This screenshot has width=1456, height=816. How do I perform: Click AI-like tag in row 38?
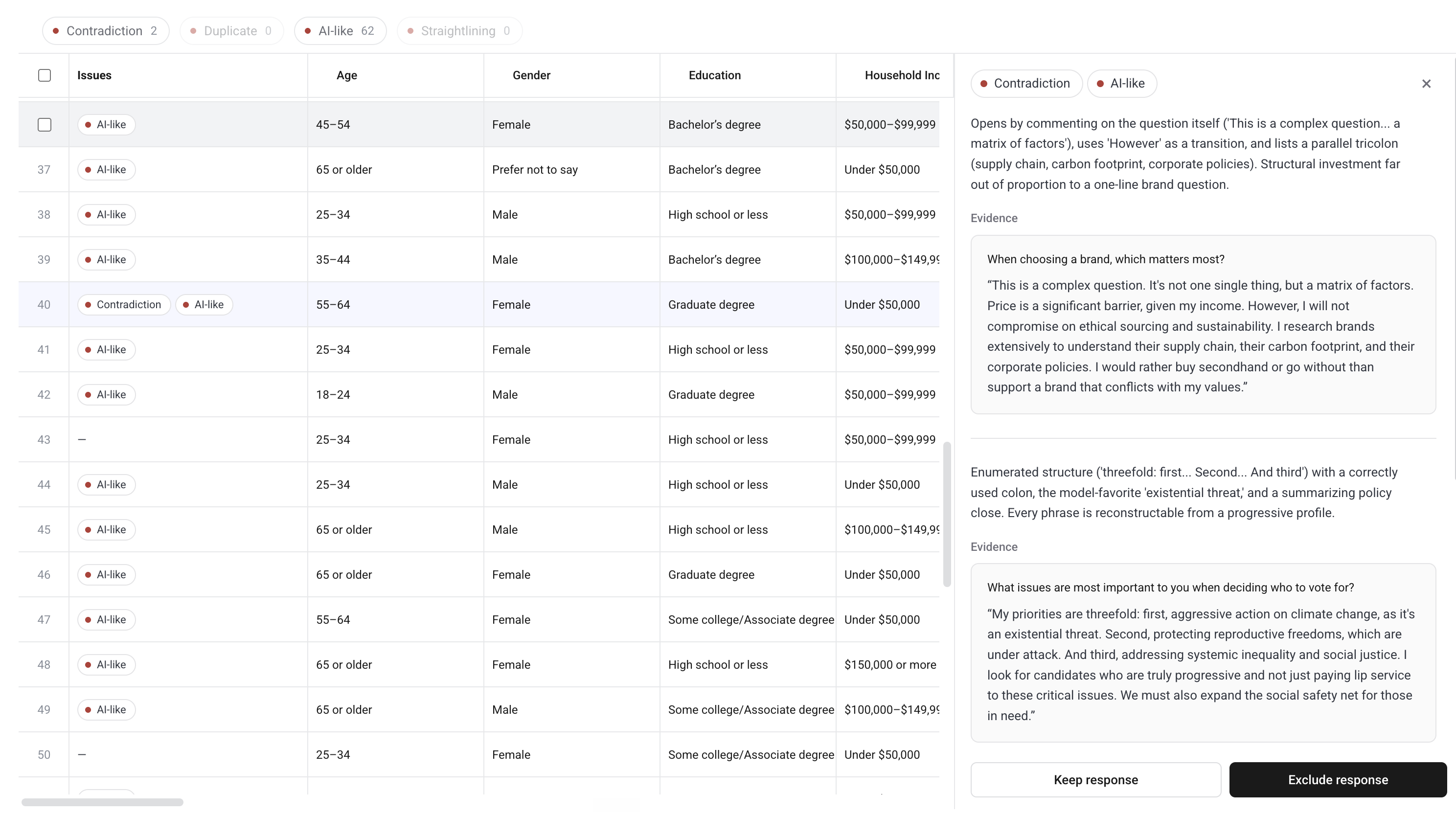[x=106, y=215]
